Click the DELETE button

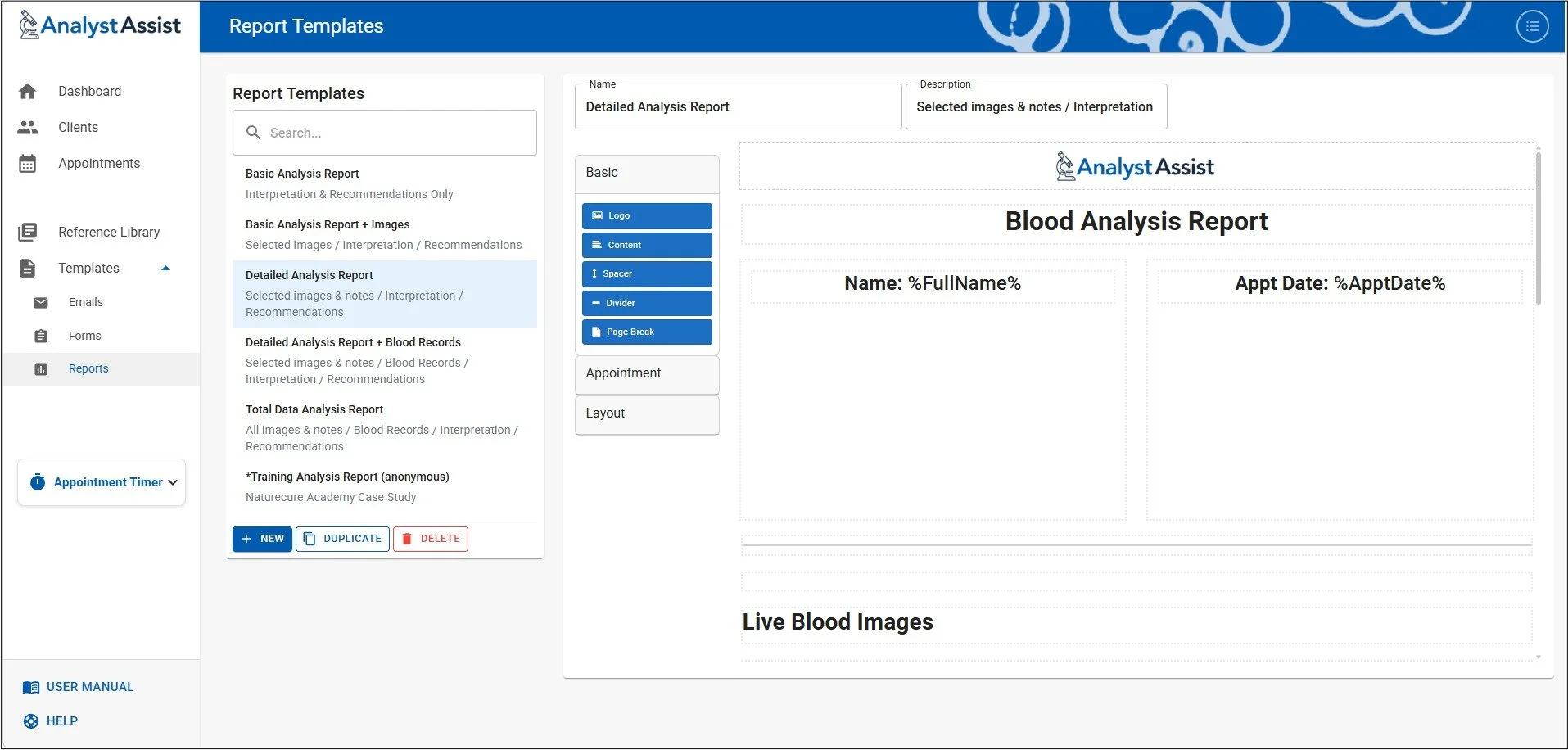430,539
